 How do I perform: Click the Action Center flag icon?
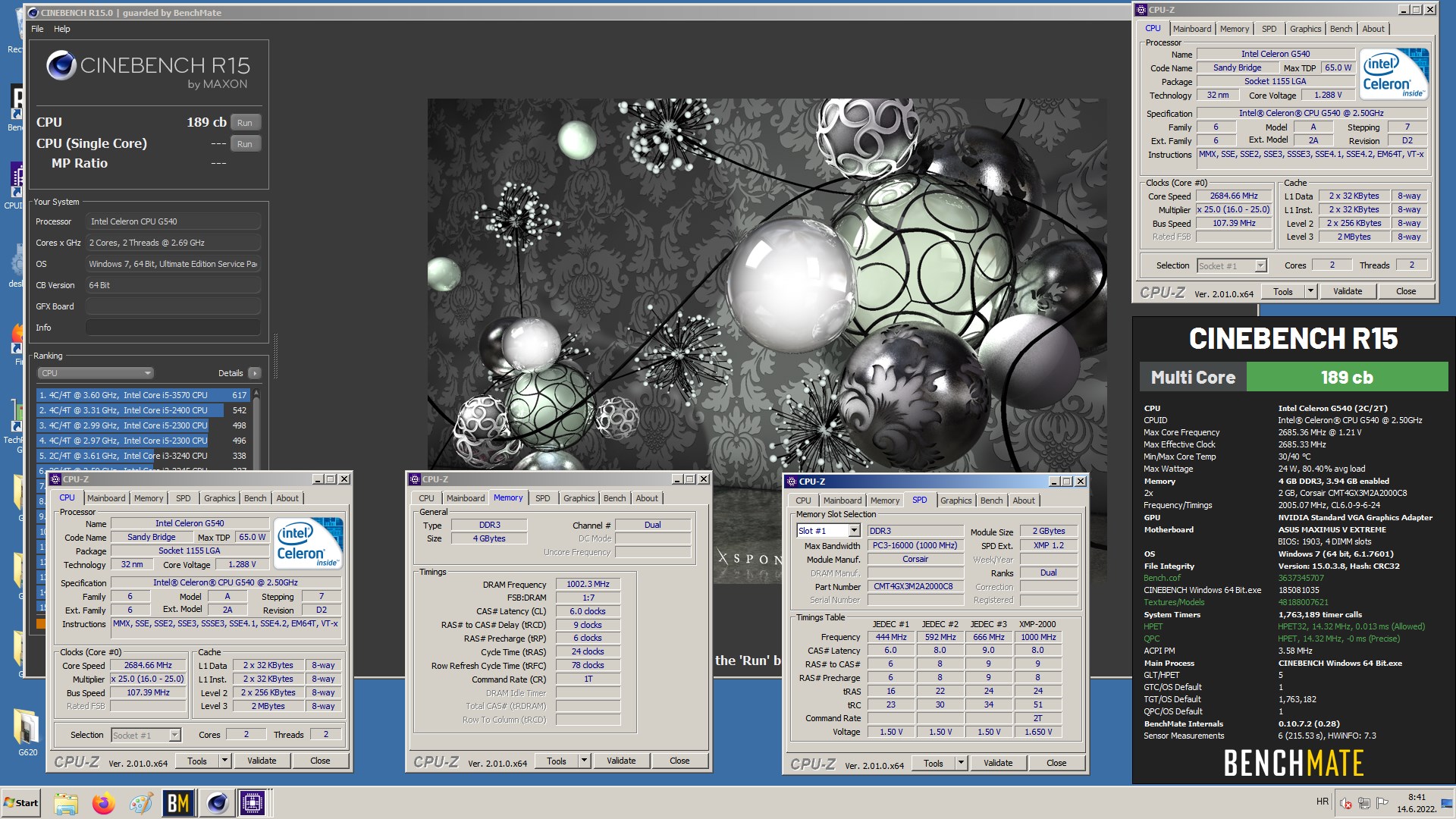(x=1382, y=803)
